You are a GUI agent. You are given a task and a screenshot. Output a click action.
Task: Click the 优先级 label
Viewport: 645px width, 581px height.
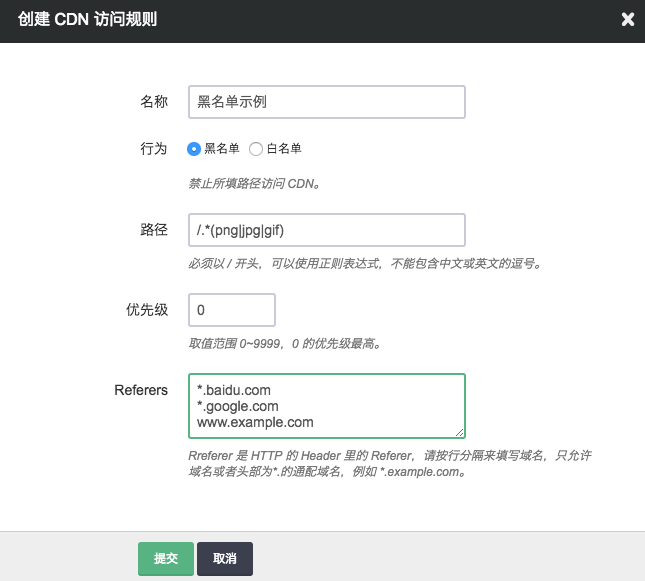tap(146, 310)
